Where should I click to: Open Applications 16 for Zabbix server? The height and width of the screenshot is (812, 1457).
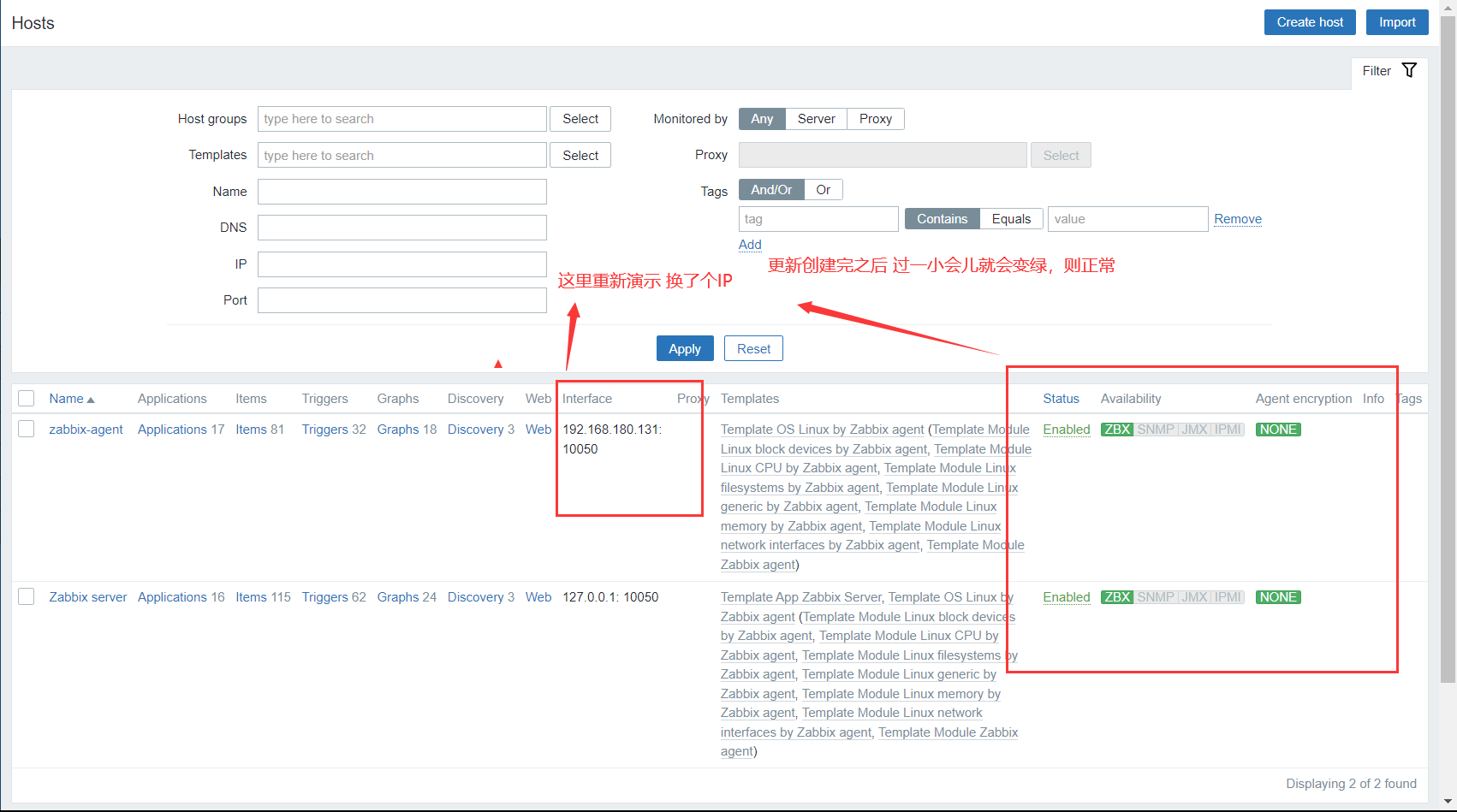pyautogui.click(x=172, y=597)
